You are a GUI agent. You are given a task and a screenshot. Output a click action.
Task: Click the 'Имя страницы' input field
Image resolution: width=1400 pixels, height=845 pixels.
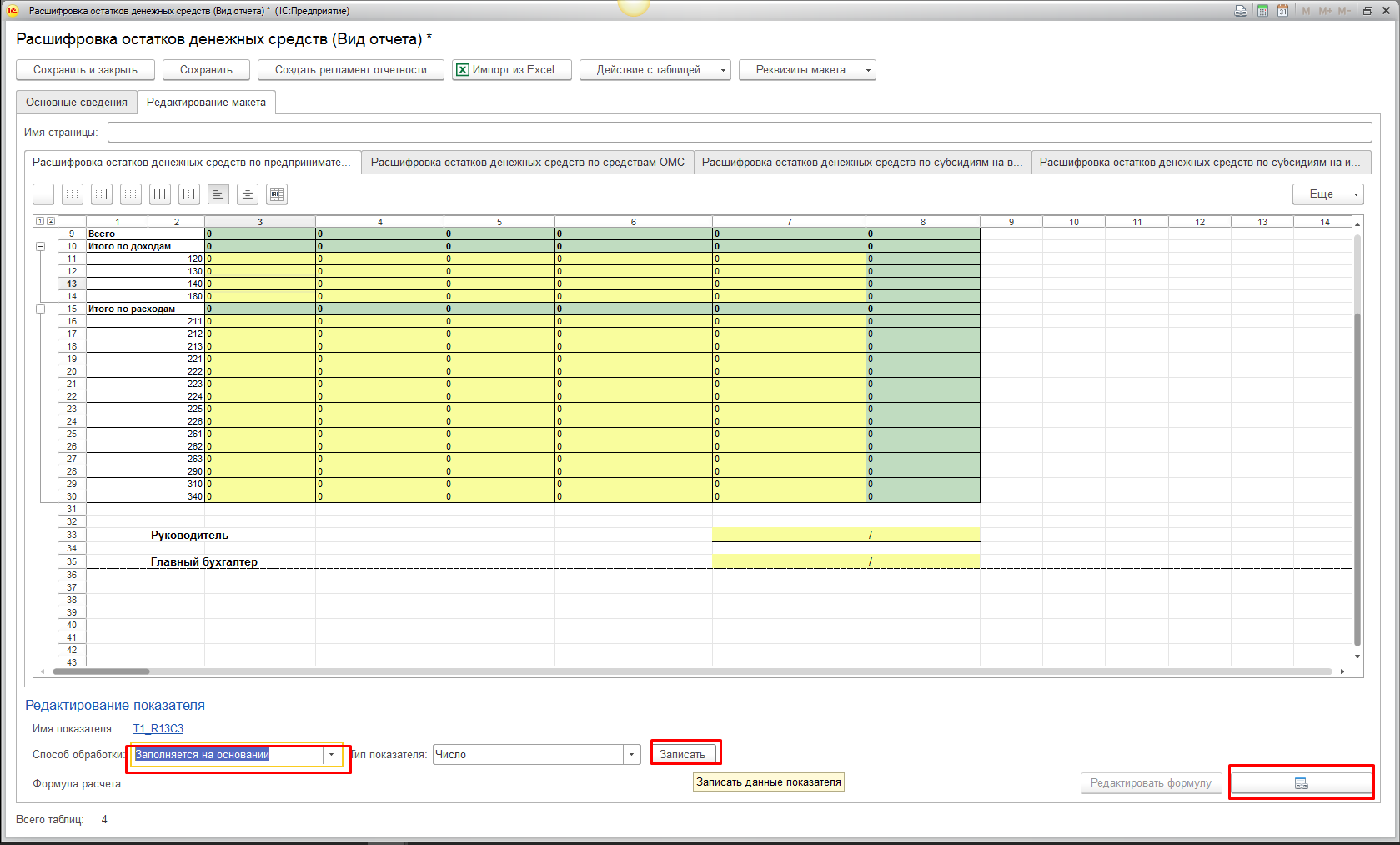pyautogui.click(x=739, y=133)
